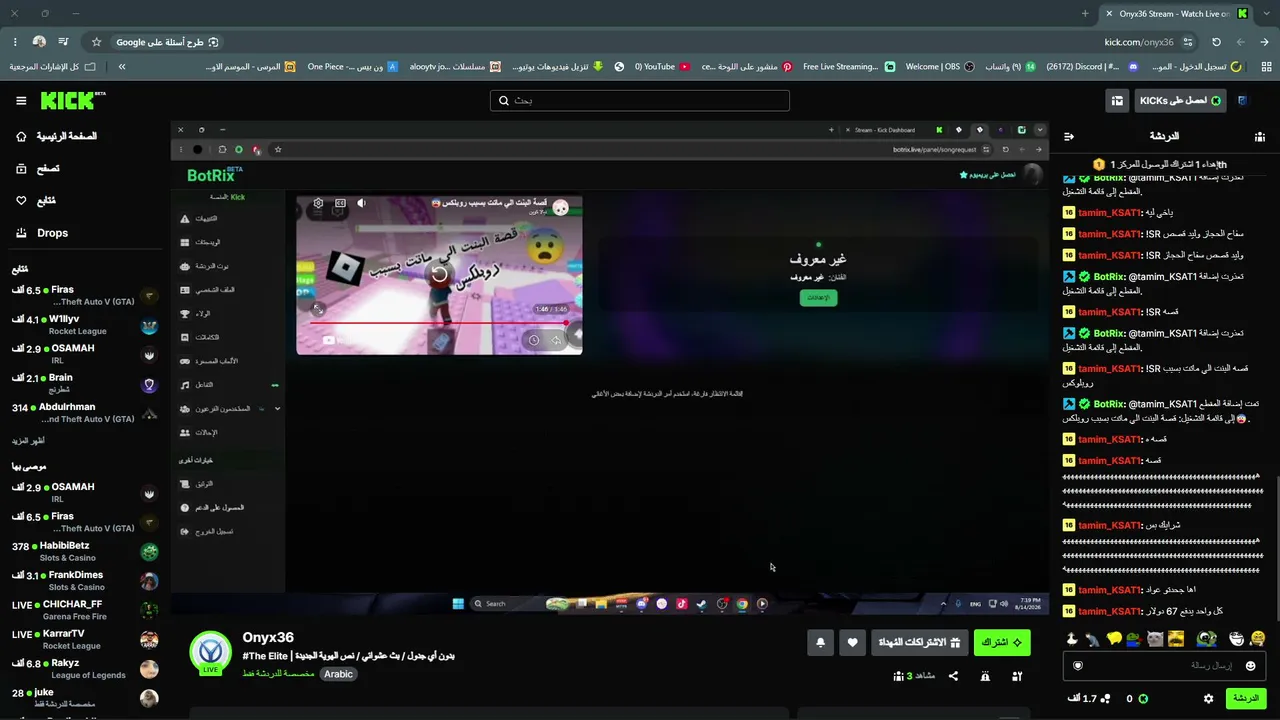Expand the bookmarks overflow chevron
The height and width of the screenshot is (720, 1280).
click(122, 67)
